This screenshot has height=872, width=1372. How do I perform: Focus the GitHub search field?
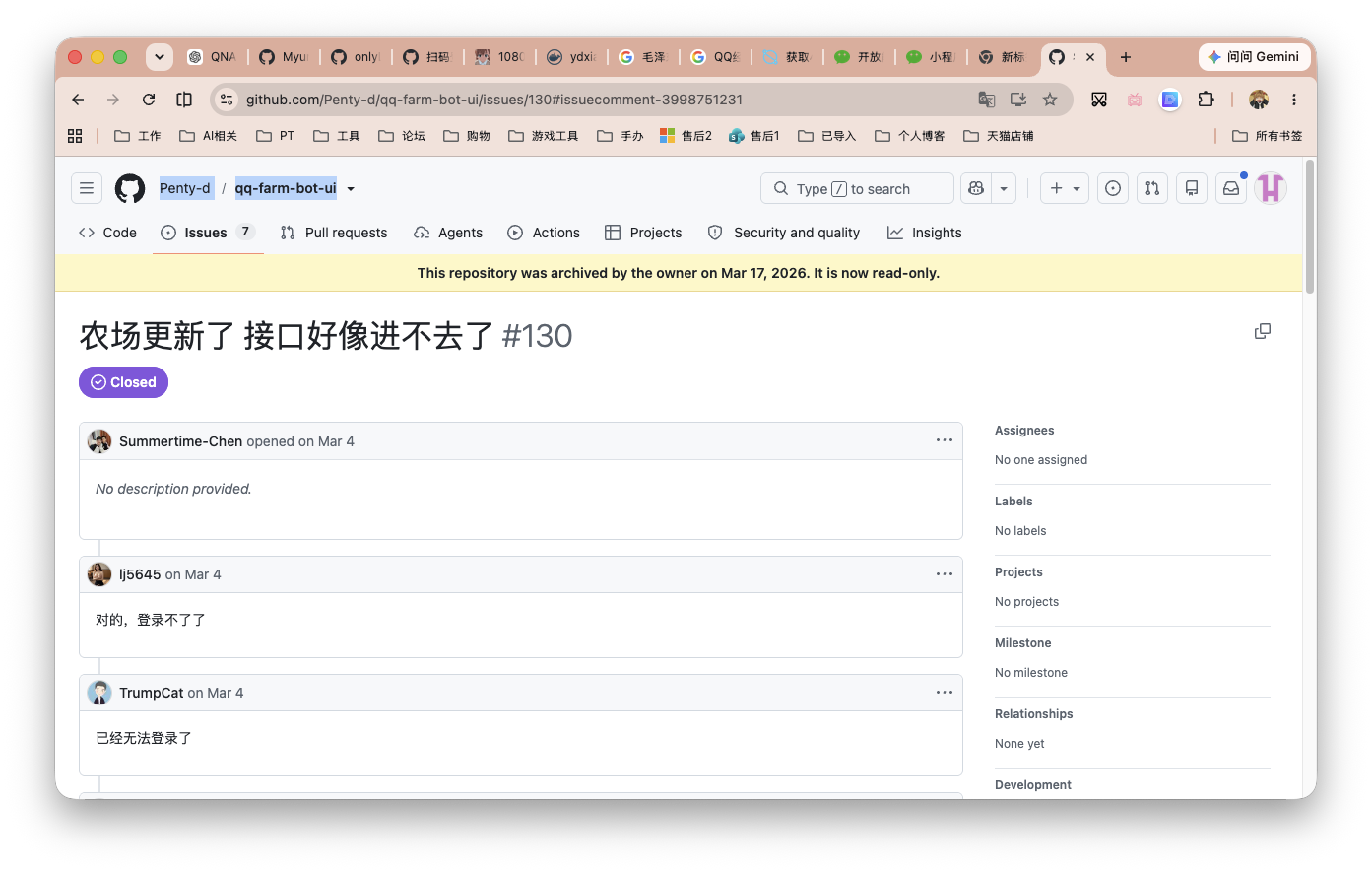857,188
